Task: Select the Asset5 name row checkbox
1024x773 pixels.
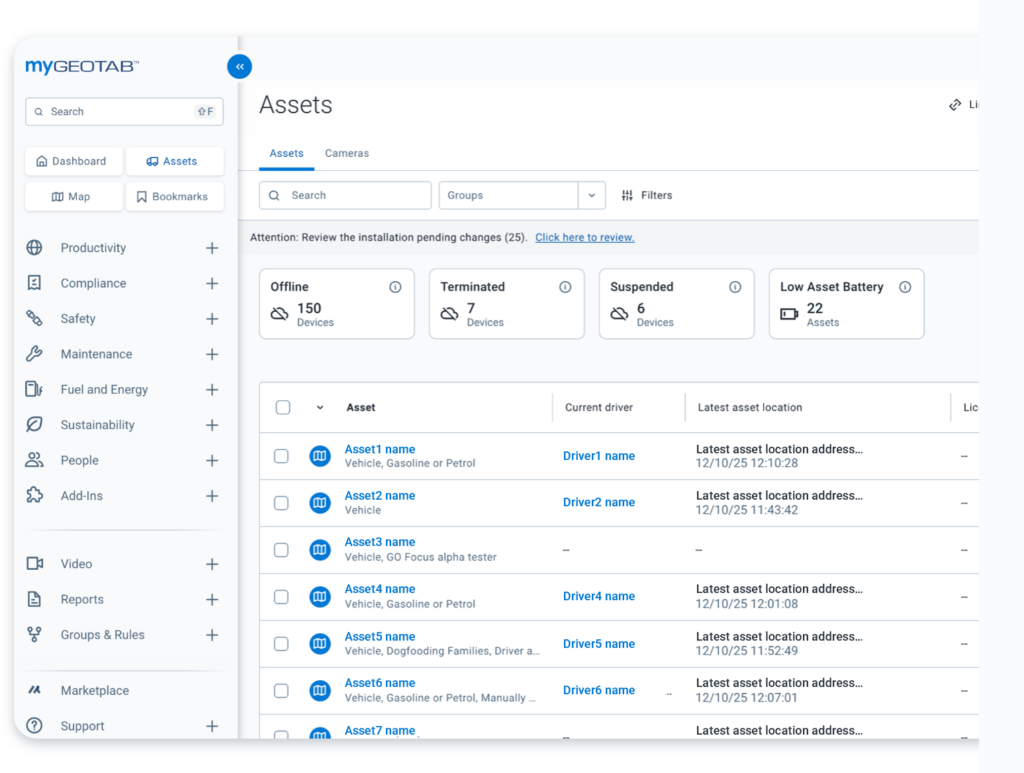Action: tap(281, 644)
